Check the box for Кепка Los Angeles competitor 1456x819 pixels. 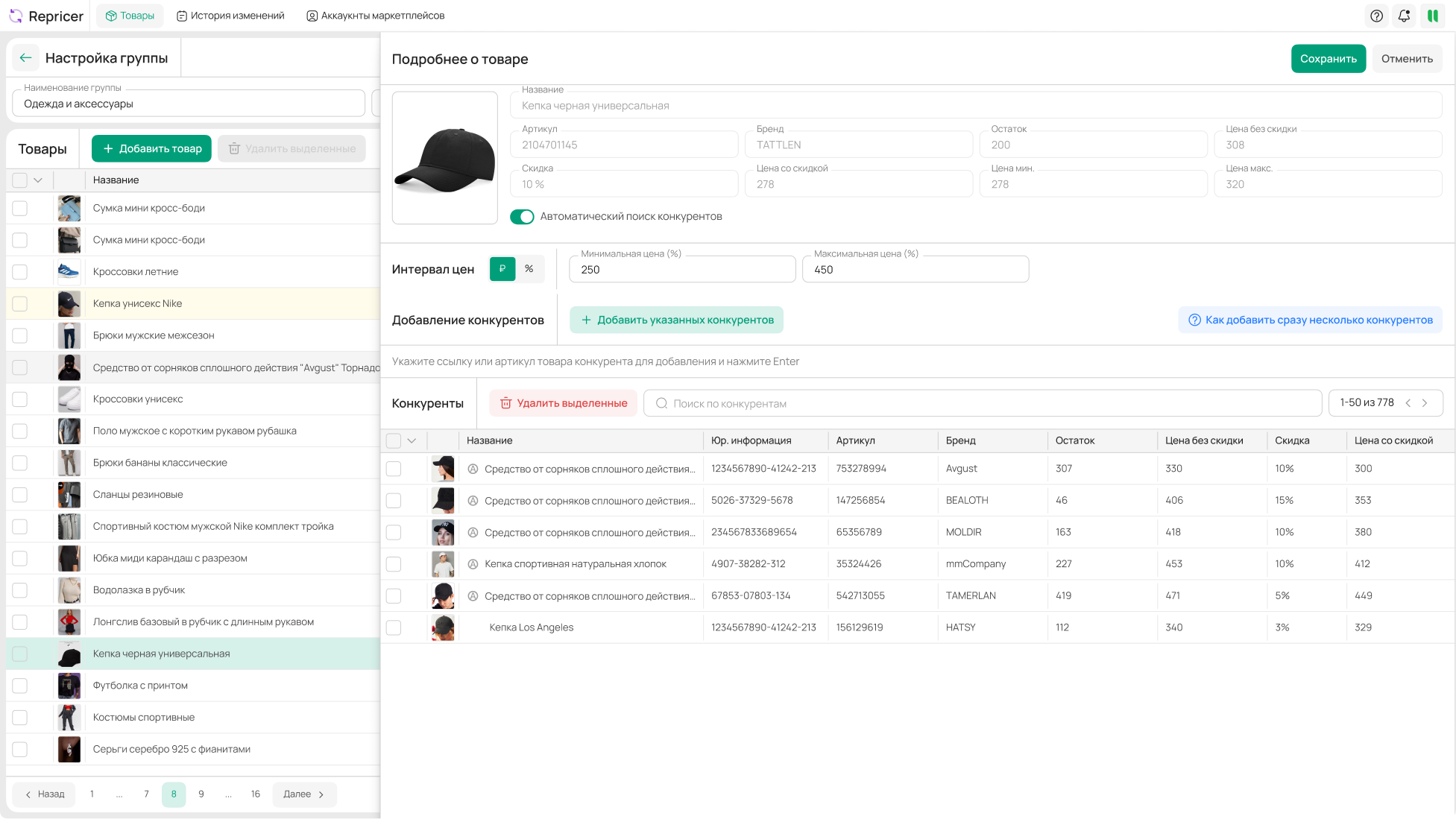pos(394,627)
